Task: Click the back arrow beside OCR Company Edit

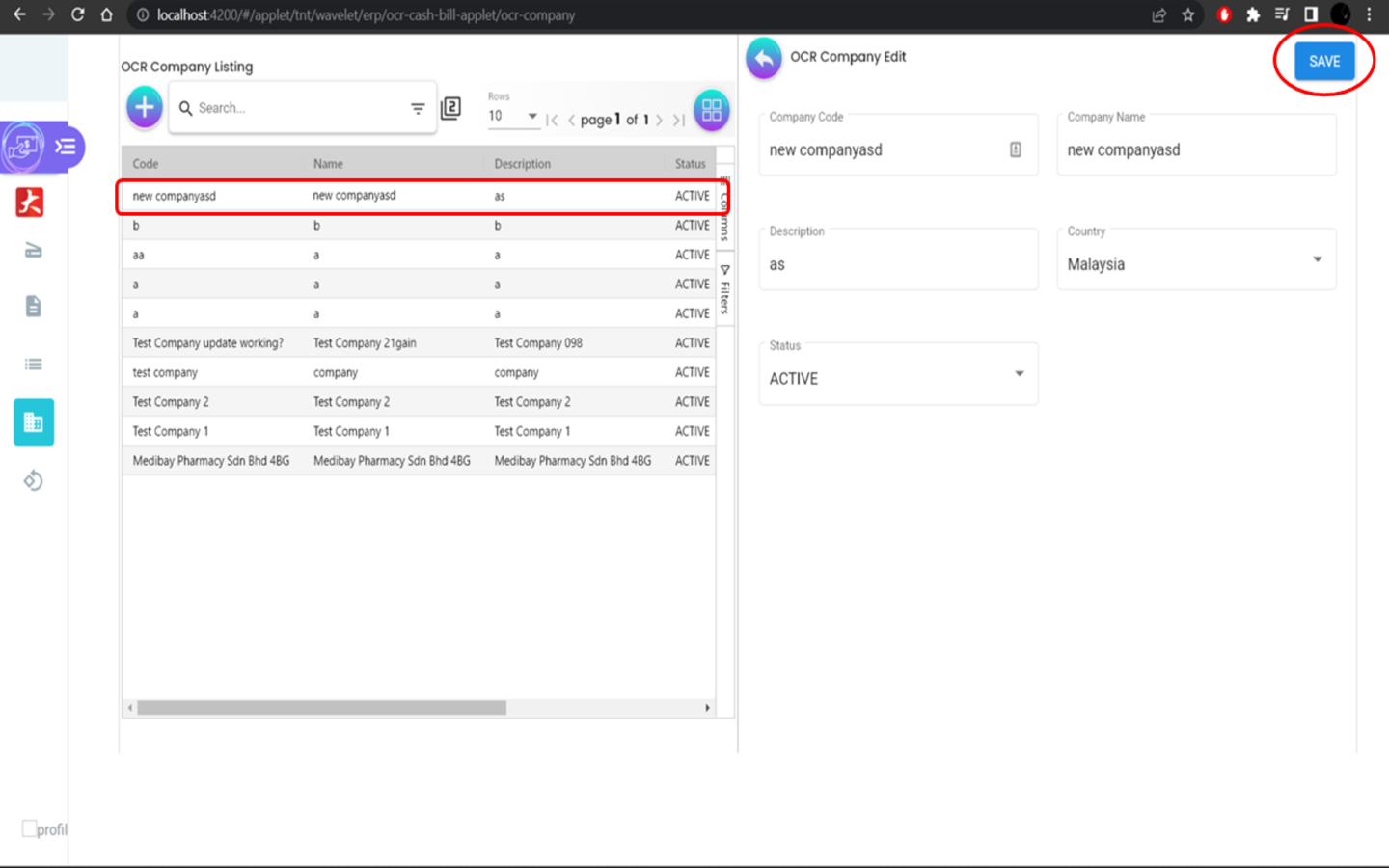Action: [x=764, y=58]
